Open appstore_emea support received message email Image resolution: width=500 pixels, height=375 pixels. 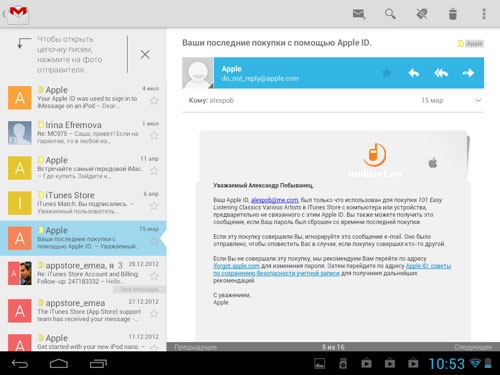pos(83,311)
